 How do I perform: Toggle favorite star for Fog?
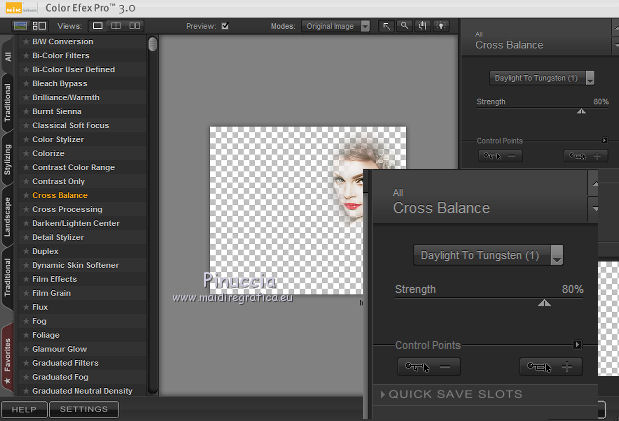[26, 321]
